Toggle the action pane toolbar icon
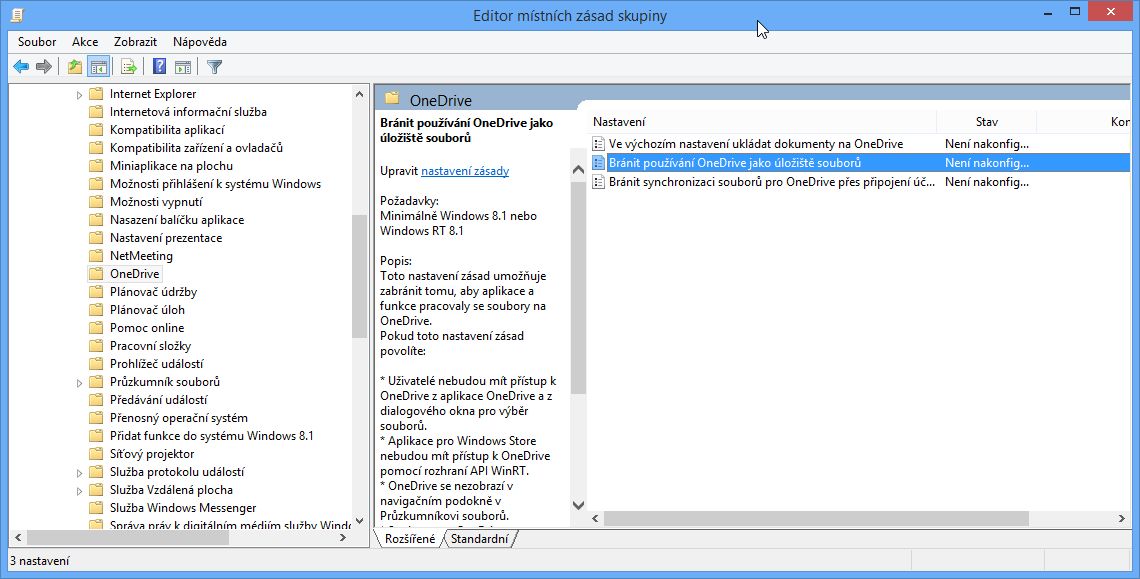The image size is (1140, 579). pyautogui.click(x=182, y=67)
